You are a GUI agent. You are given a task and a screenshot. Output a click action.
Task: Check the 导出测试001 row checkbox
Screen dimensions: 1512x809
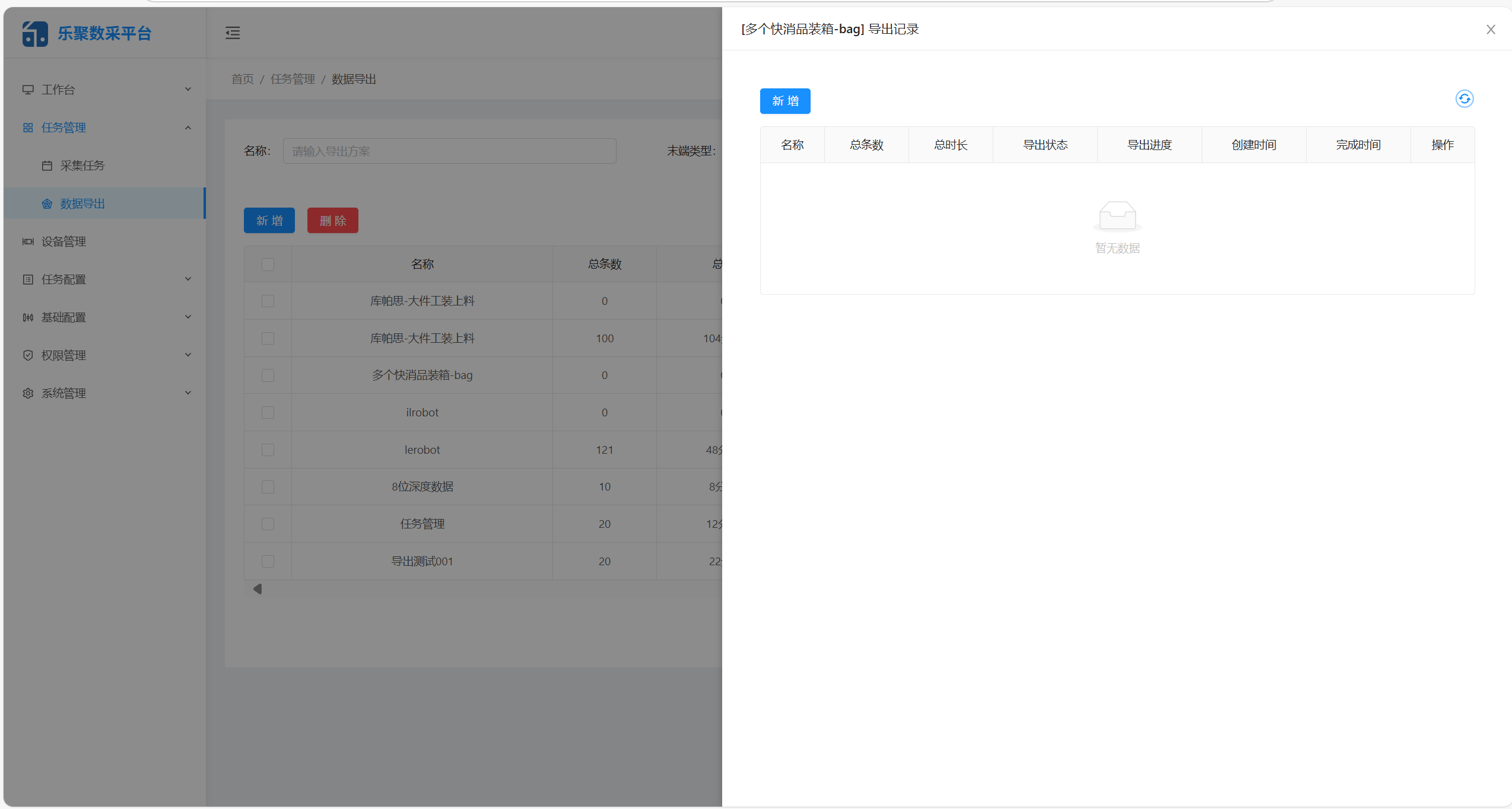[268, 561]
